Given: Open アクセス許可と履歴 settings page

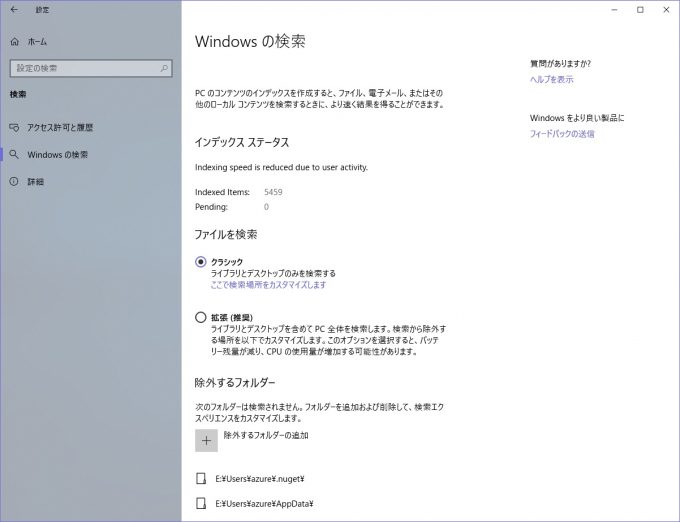Looking at the screenshot, I should coord(60,127).
